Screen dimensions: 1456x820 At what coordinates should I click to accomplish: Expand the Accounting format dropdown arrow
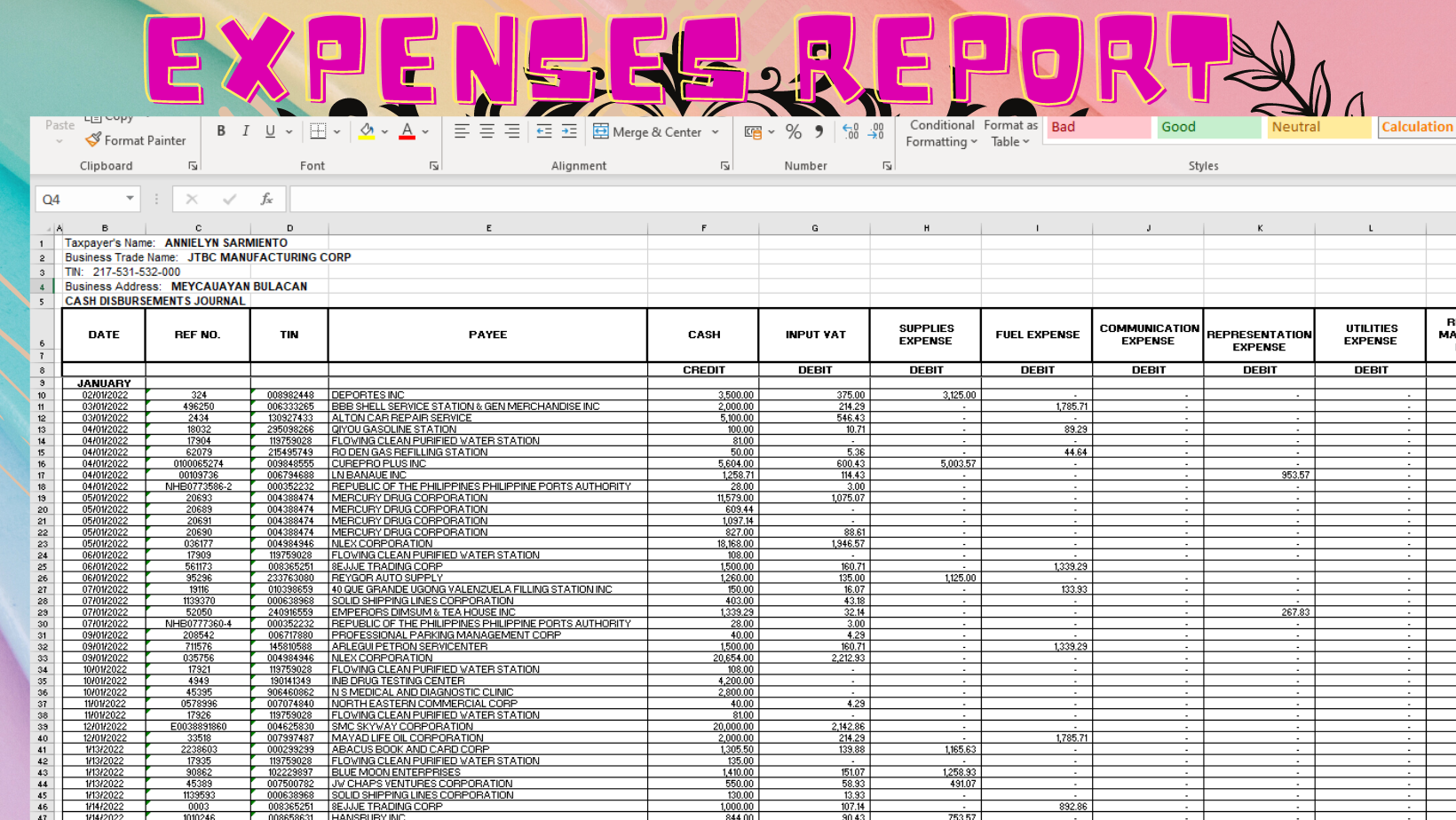tap(772, 132)
